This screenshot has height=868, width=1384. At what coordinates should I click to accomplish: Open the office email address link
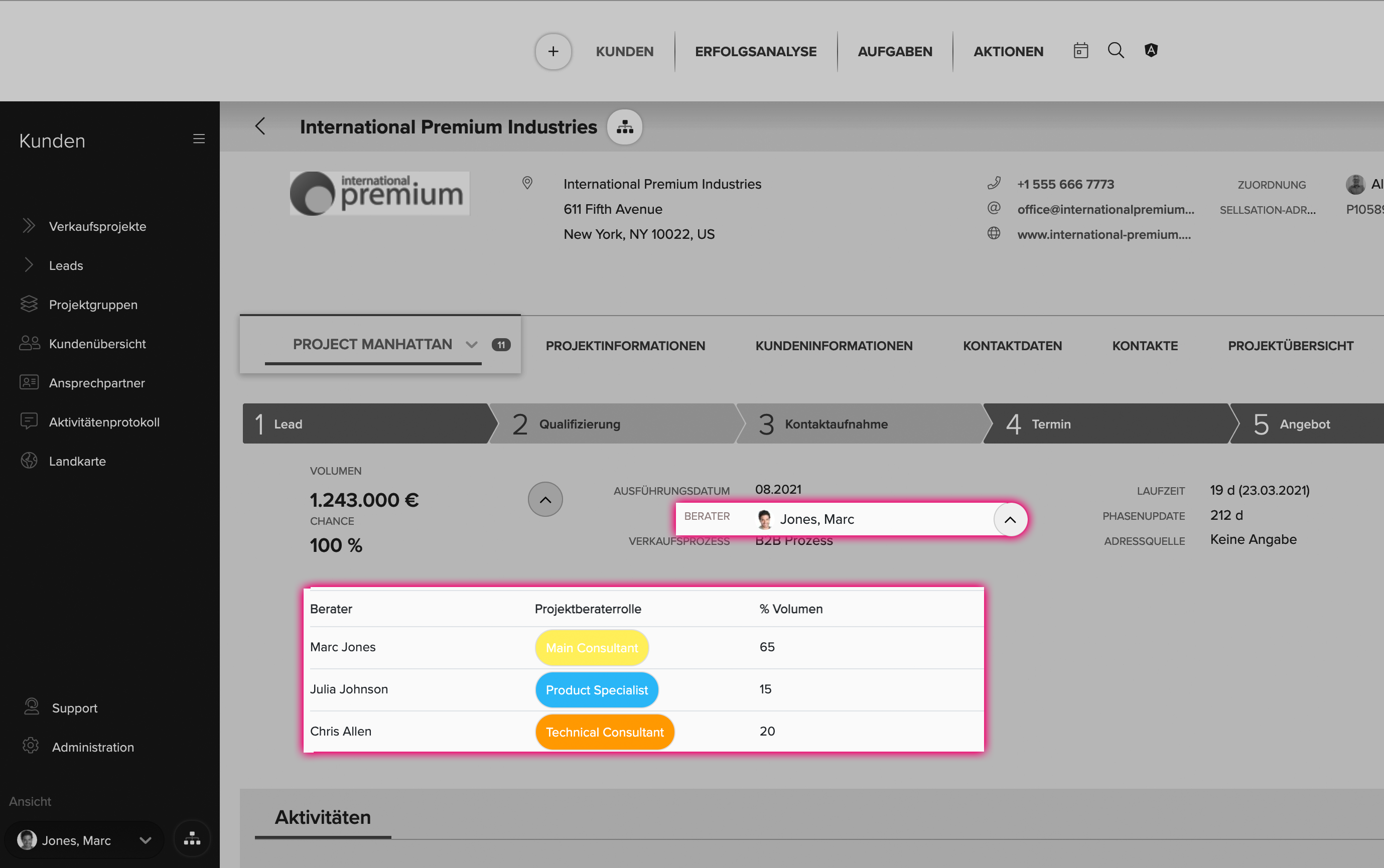point(1105,210)
